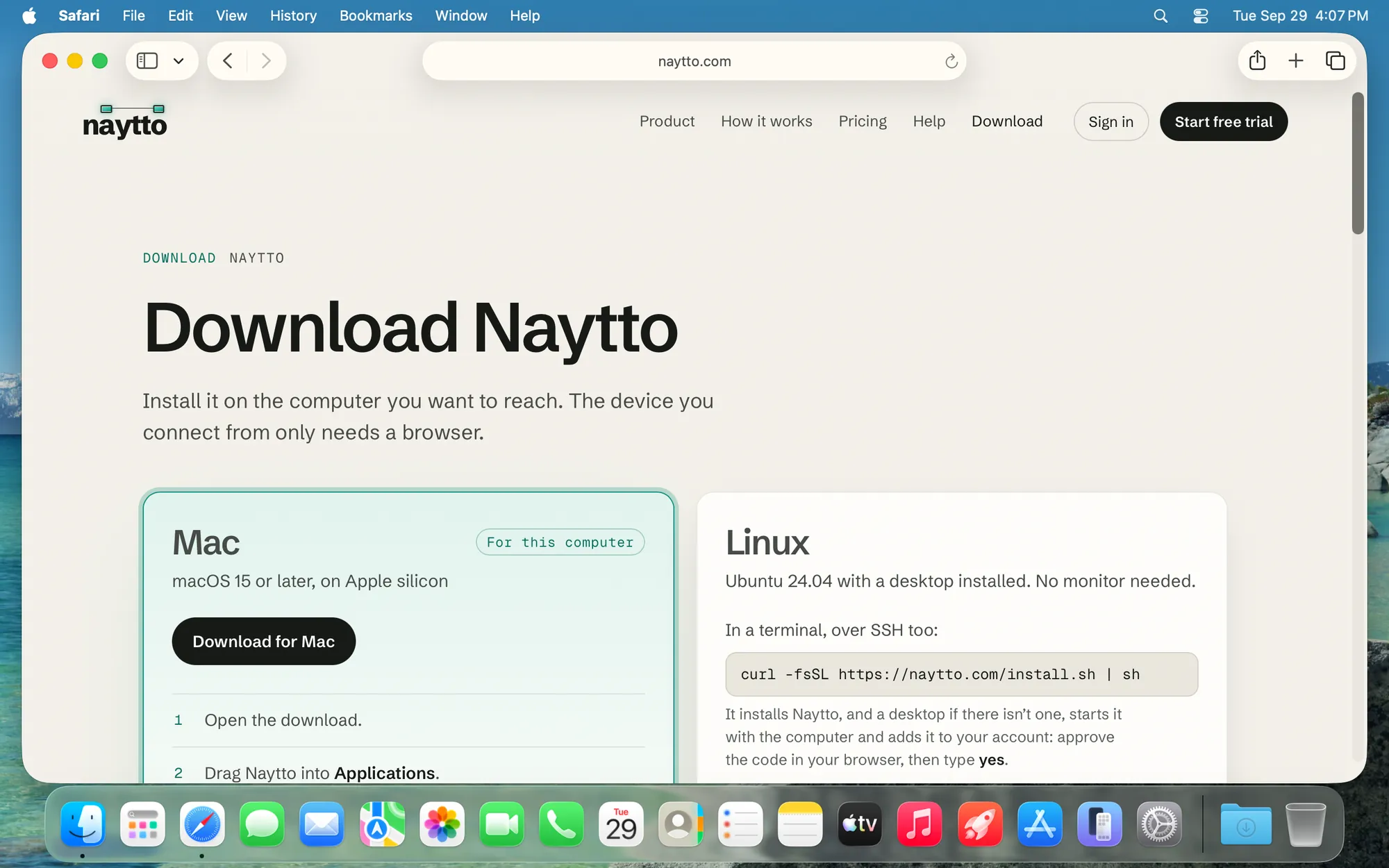The height and width of the screenshot is (868, 1389).
Task: Open the Pricing nav link
Action: (863, 122)
